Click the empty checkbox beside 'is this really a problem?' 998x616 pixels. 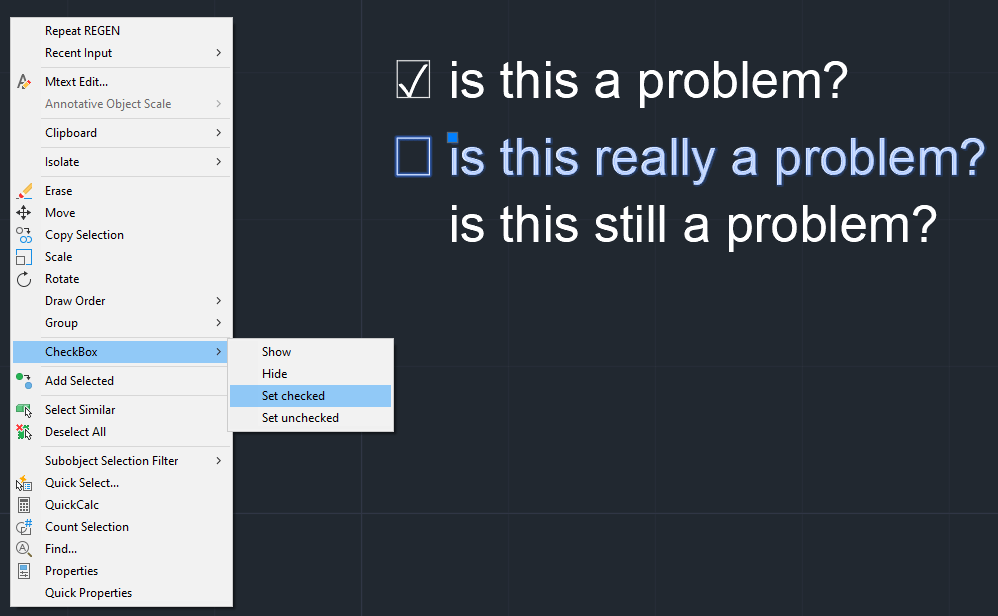click(414, 156)
